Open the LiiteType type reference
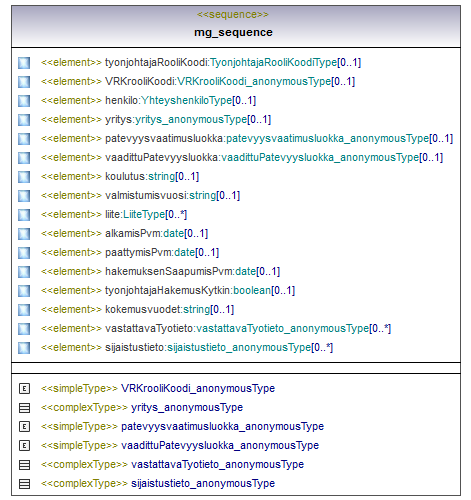Viewport: 471px width, 500px height. point(144,214)
